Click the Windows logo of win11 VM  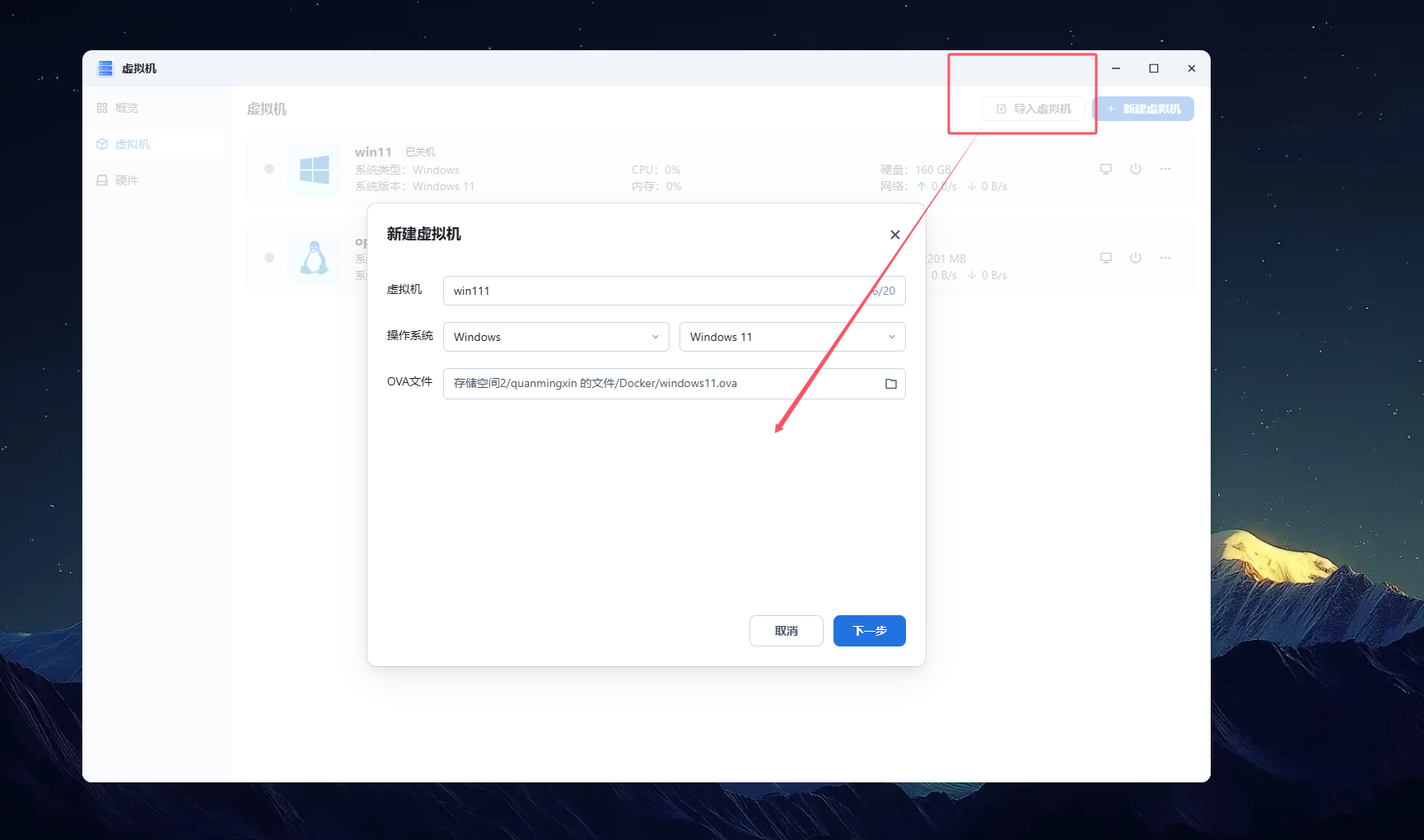(x=315, y=170)
